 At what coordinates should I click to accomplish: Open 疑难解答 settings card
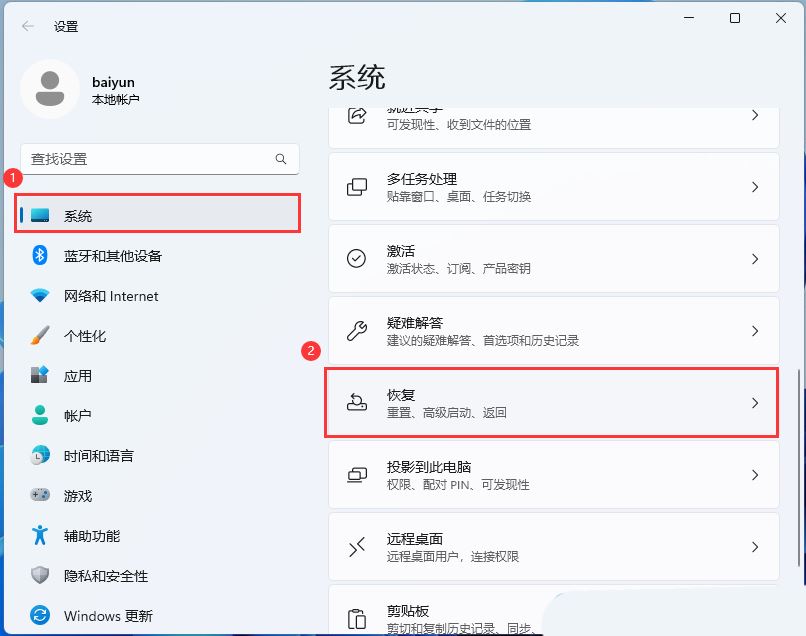[x=554, y=331]
